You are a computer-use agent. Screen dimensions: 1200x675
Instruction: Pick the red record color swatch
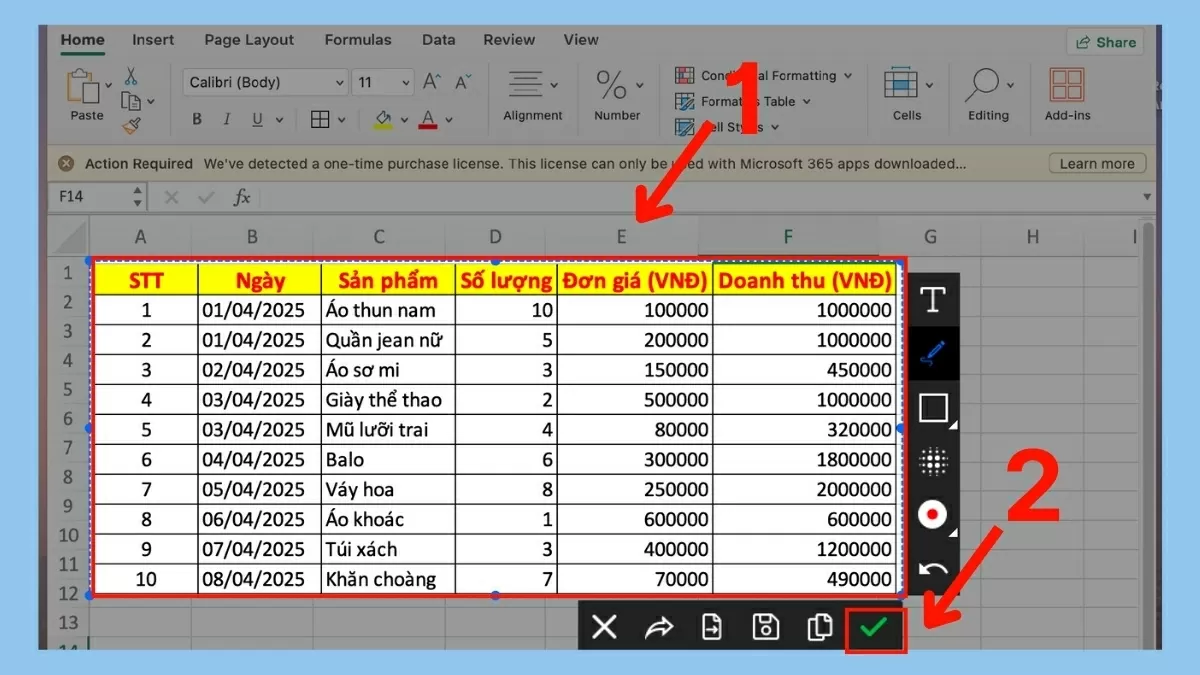pos(932,515)
